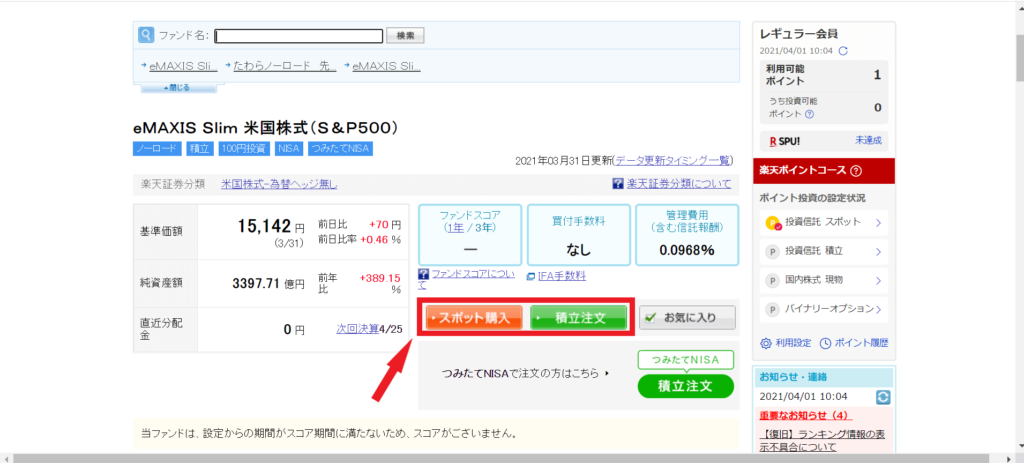Open IFA手数料 link
The height and width of the screenshot is (463, 1024).
pyautogui.click(x=562, y=276)
